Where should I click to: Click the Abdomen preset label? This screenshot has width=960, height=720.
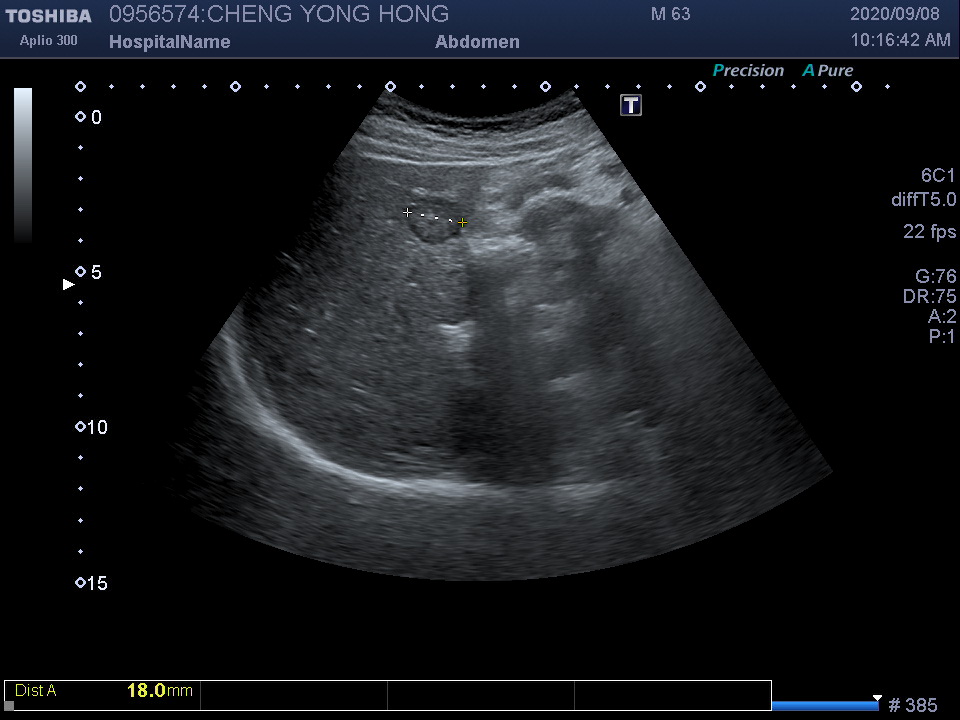coord(478,42)
